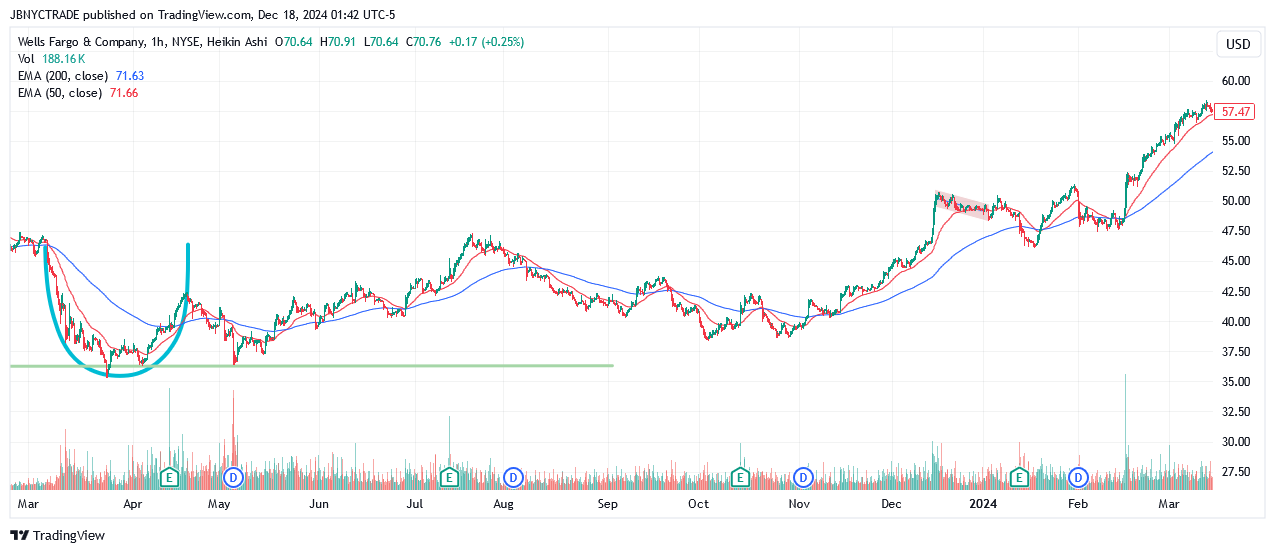Click the February dividend D marker
This screenshot has height=553, width=1275.
[x=1079, y=476]
